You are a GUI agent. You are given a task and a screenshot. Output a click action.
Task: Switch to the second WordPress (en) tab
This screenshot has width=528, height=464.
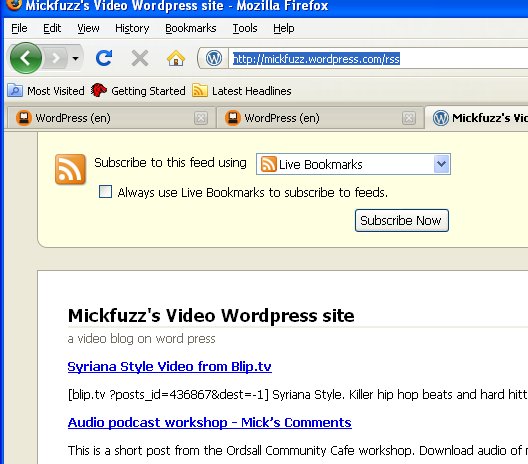point(320,118)
